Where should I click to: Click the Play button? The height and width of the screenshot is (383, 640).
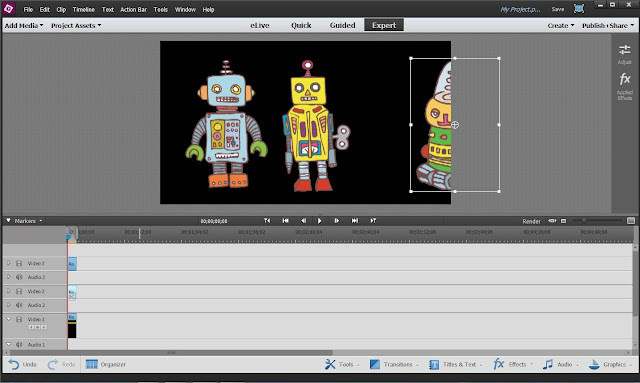click(320, 221)
